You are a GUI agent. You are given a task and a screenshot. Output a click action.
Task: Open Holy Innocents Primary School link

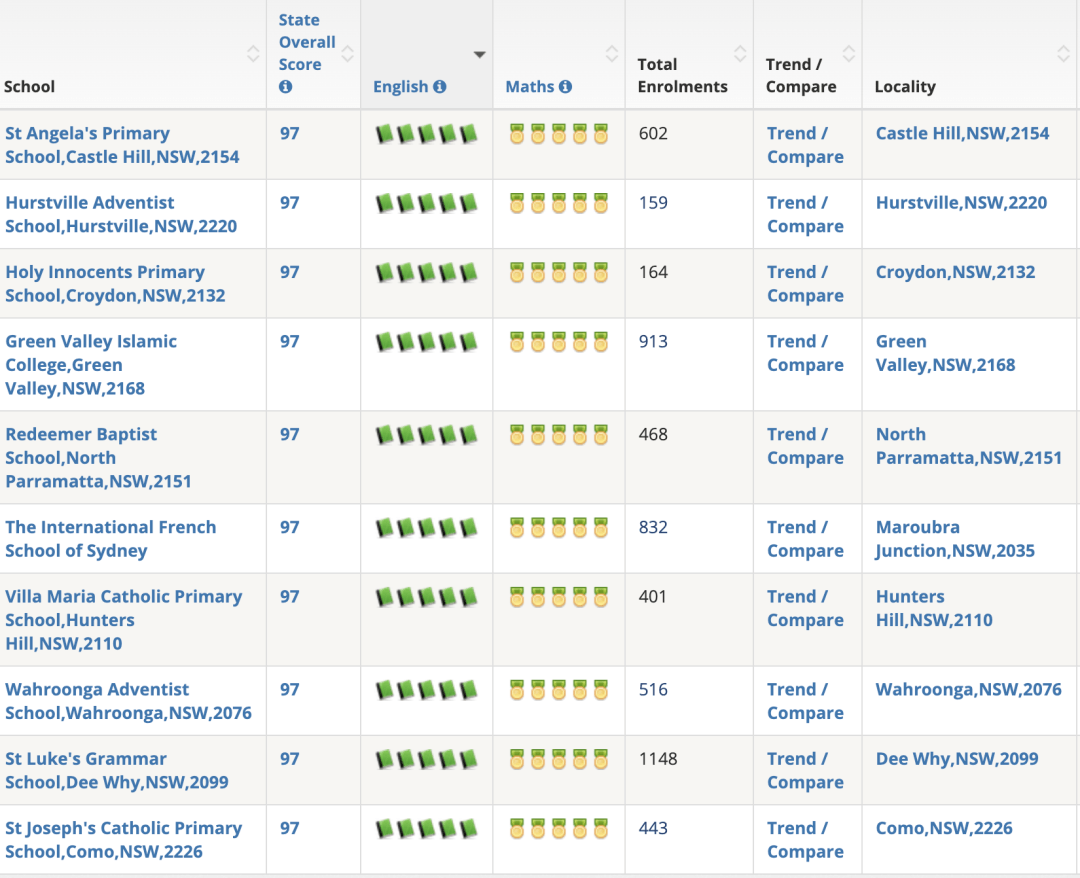tap(115, 284)
